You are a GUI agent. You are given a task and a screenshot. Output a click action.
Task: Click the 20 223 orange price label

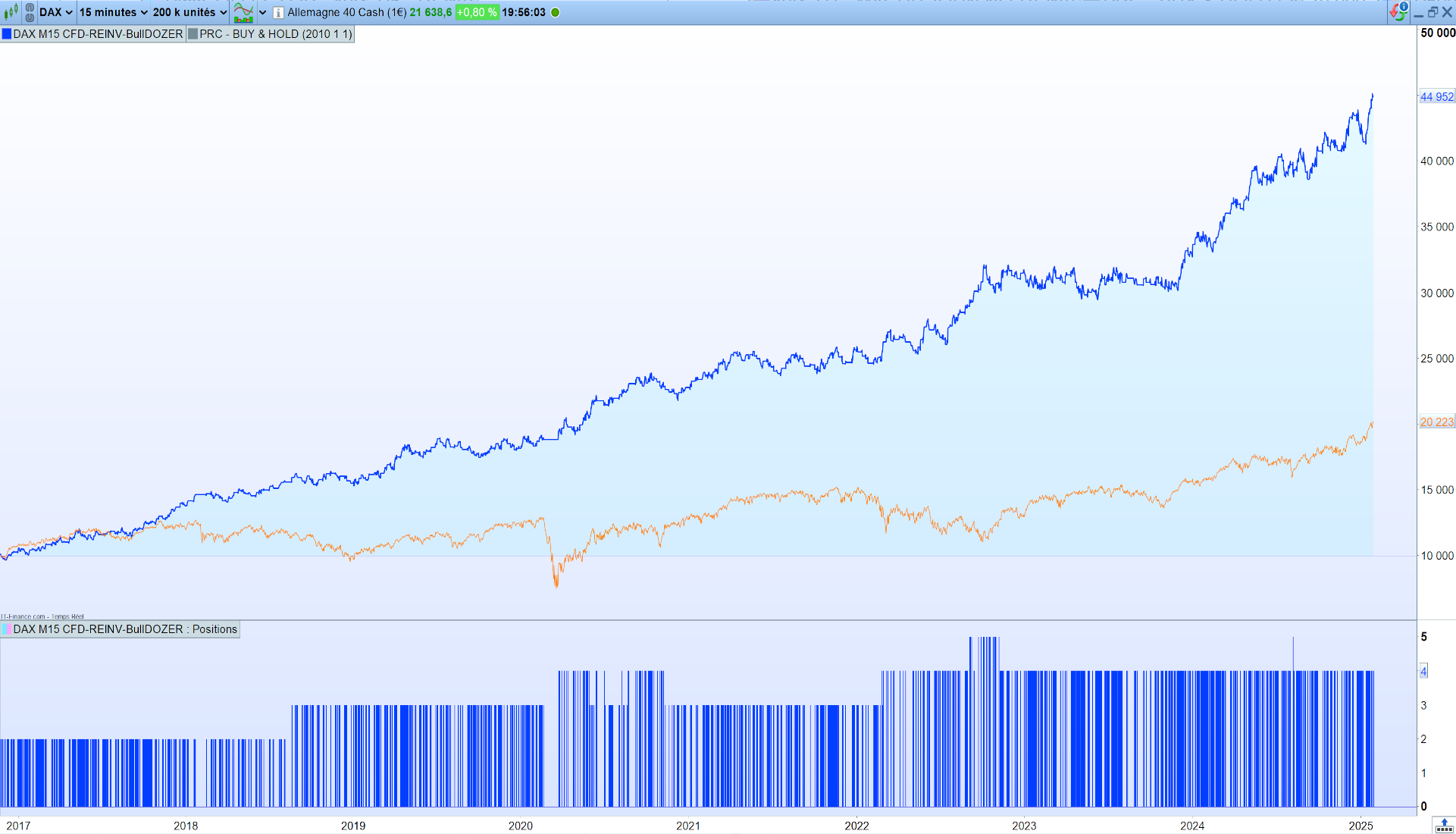point(1436,422)
